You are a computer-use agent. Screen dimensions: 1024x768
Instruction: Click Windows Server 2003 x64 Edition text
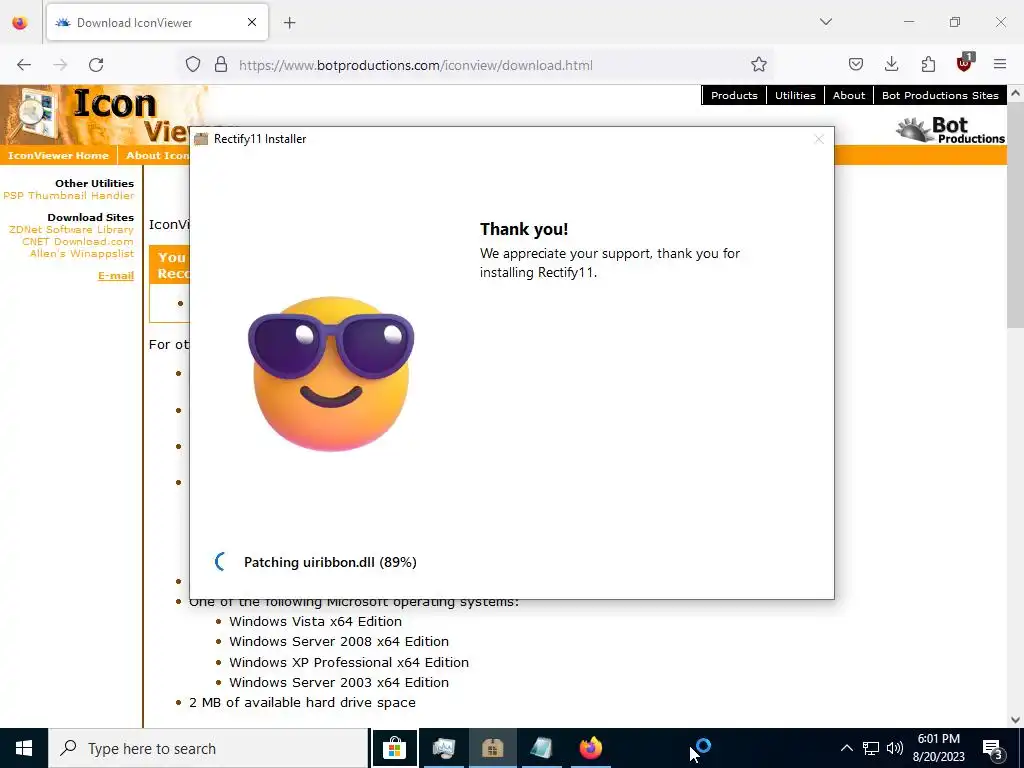click(339, 682)
